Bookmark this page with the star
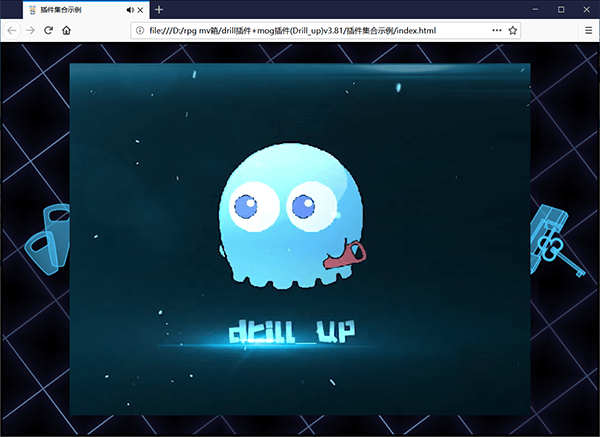This screenshot has height=437, width=600. pos(513,30)
